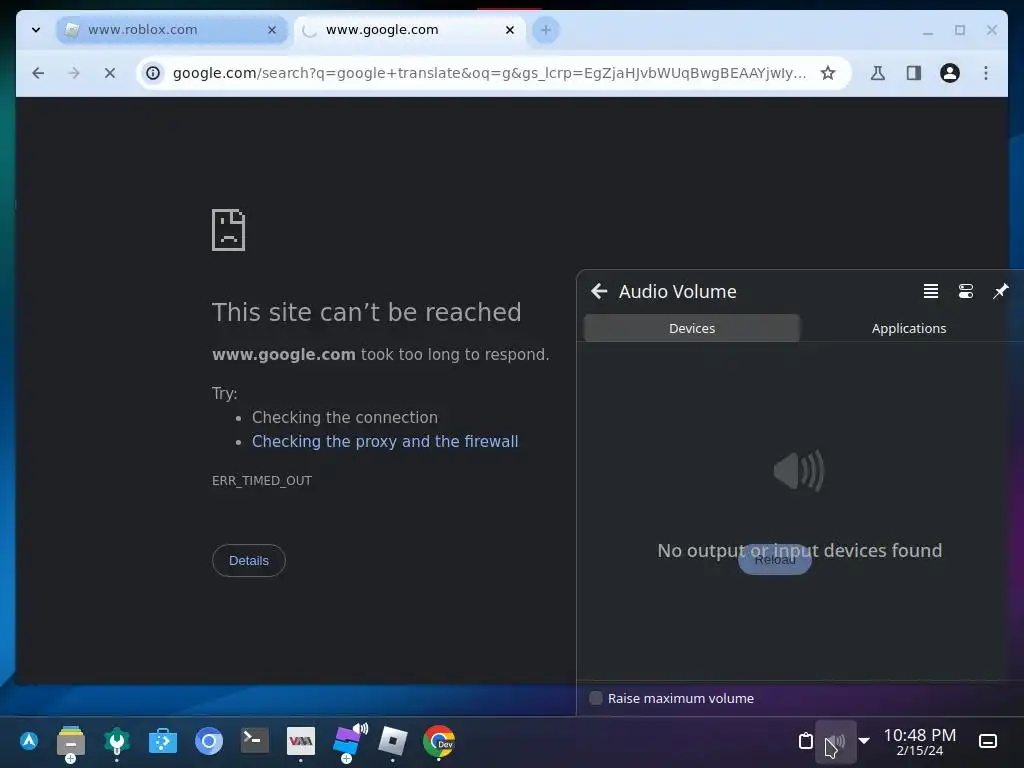Switch to the Devices tab
The height and width of the screenshot is (768, 1024).
click(692, 328)
